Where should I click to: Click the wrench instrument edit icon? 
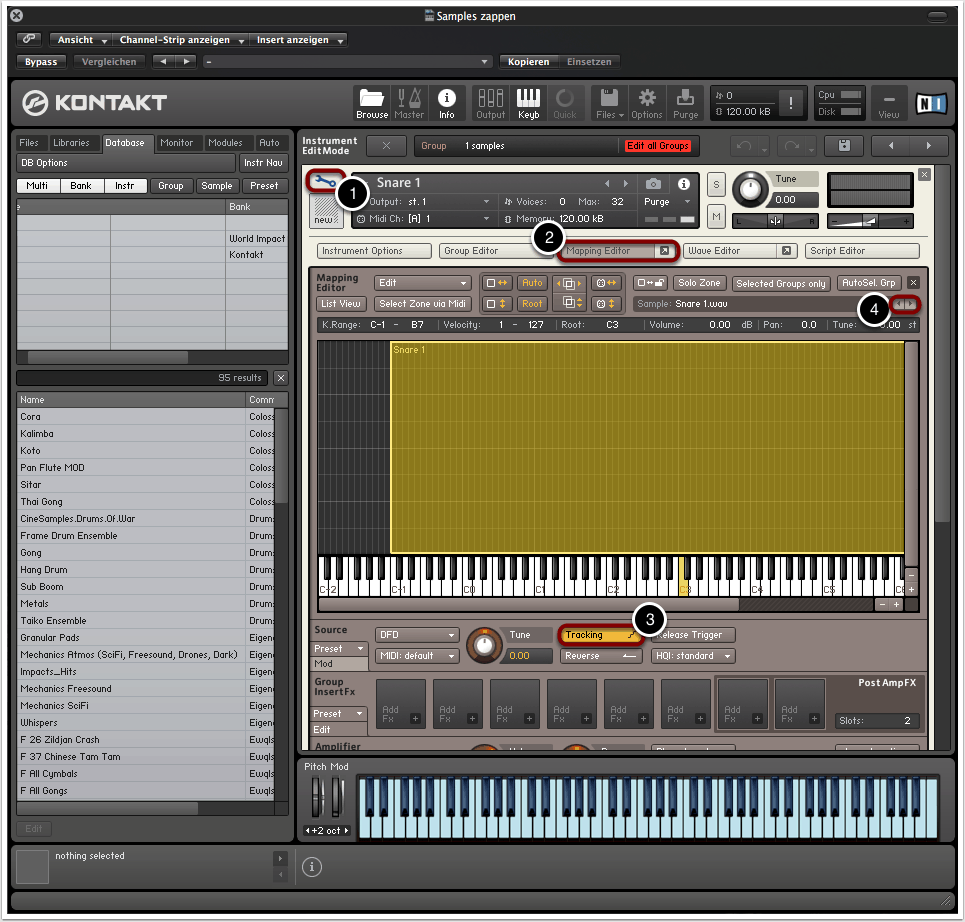(324, 181)
